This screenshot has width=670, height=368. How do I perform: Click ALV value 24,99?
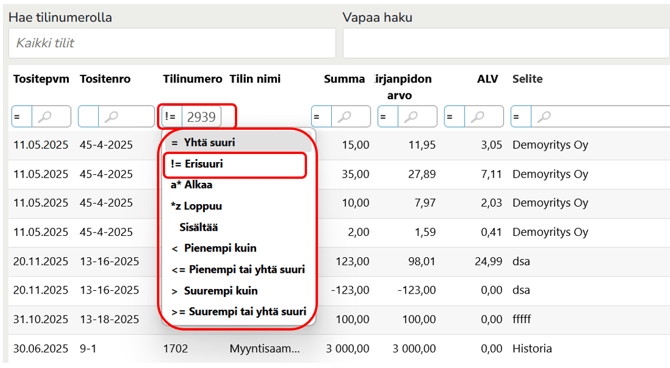click(x=488, y=262)
